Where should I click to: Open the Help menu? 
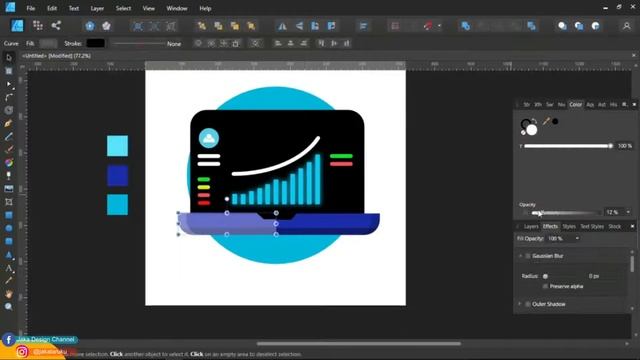tap(205, 8)
